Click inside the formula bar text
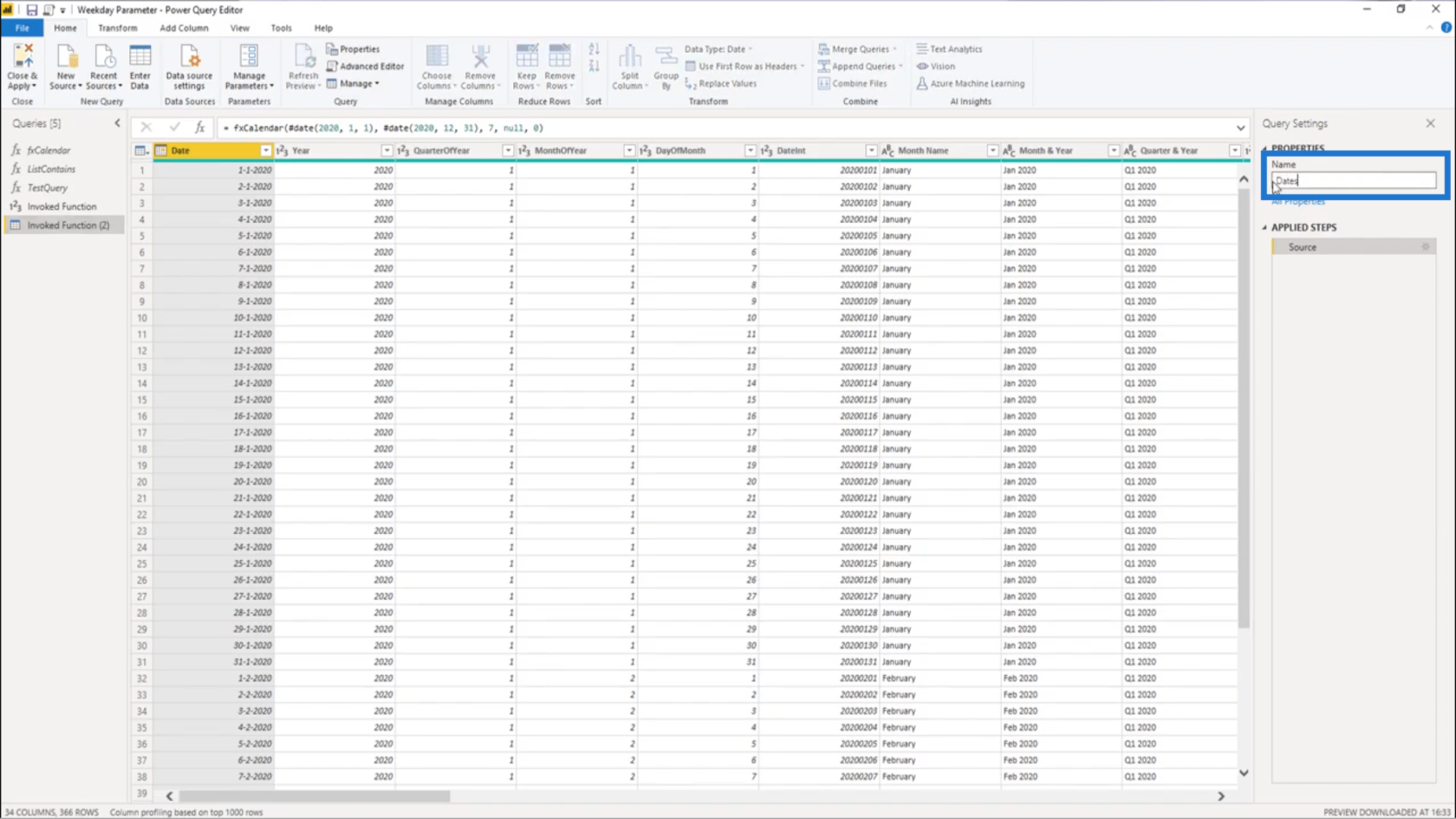The height and width of the screenshot is (819, 1456). click(383, 128)
